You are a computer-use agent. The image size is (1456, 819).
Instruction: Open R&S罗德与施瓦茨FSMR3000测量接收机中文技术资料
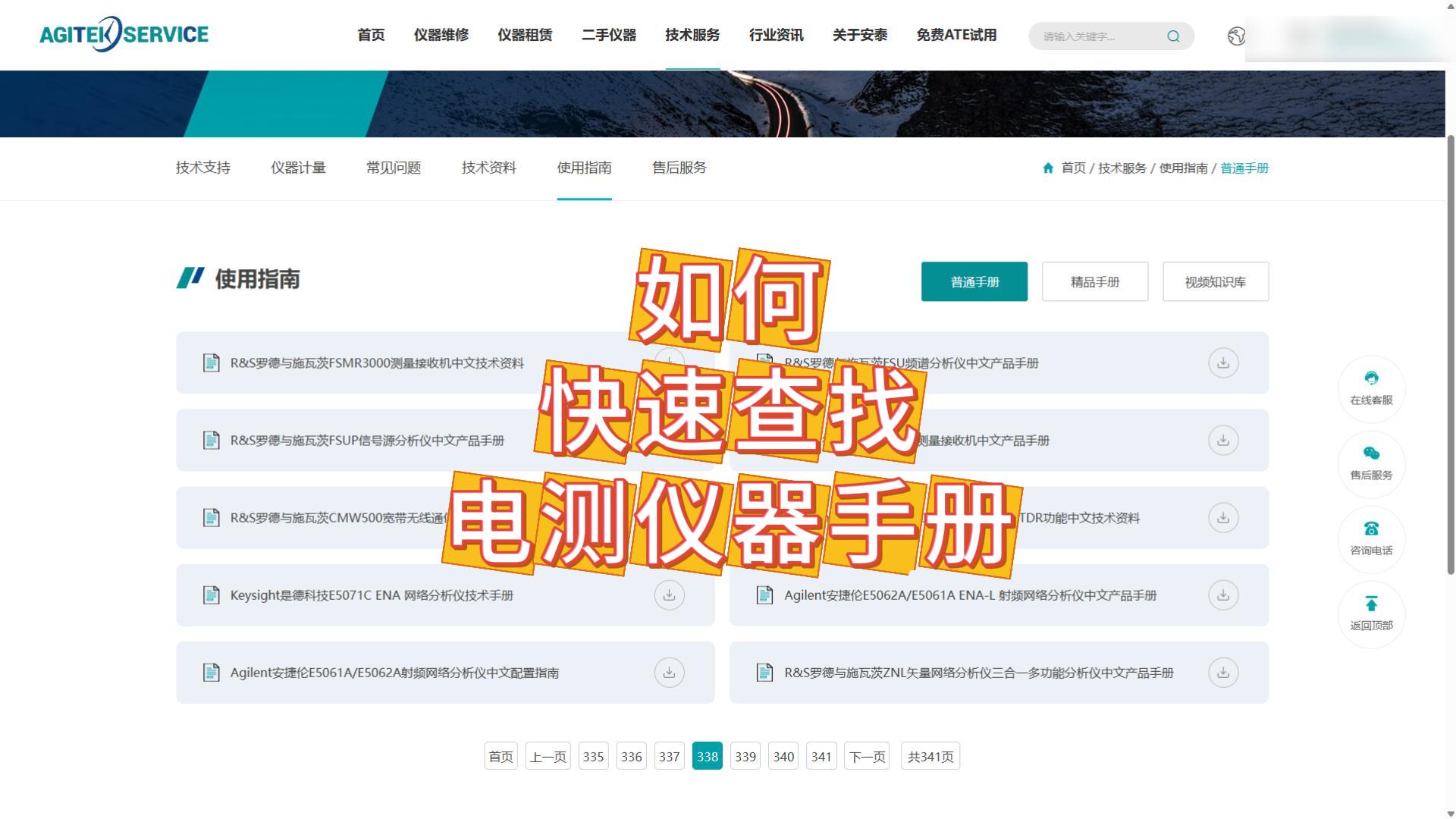point(377,363)
